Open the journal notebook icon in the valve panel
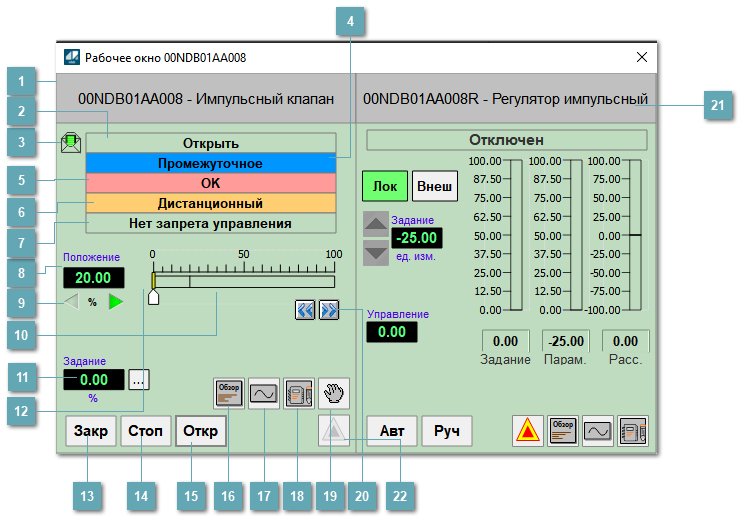Screen dimensions: 743x521 (x=299, y=393)
